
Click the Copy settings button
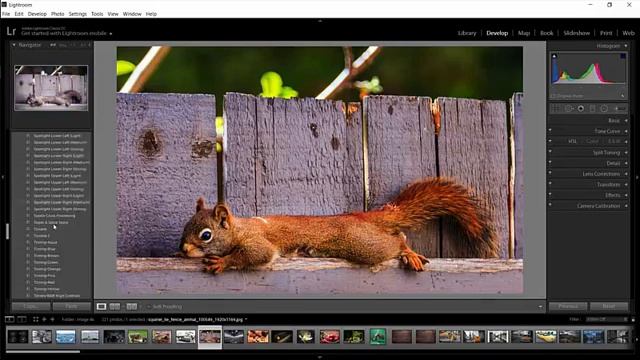pyautogui.click(x=31, y=306)
